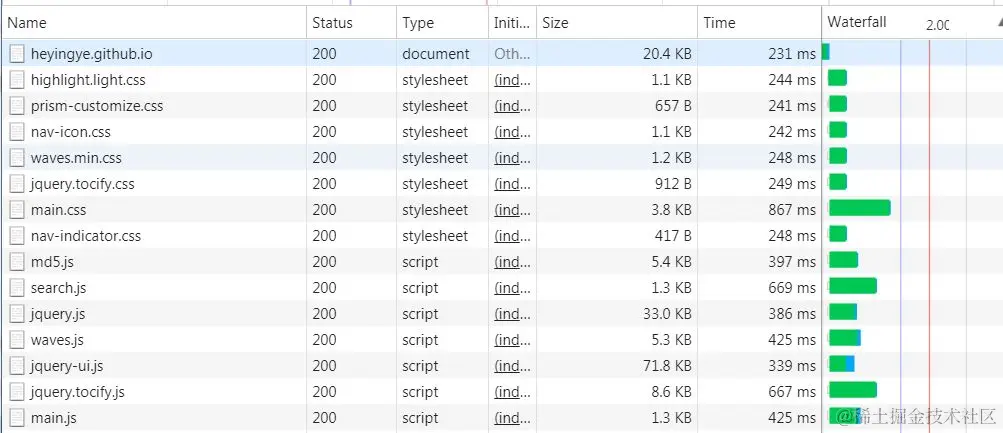Select the jquery.tocify.js request name
Viewport: 1003px width, 433px height.
point(77,392)
